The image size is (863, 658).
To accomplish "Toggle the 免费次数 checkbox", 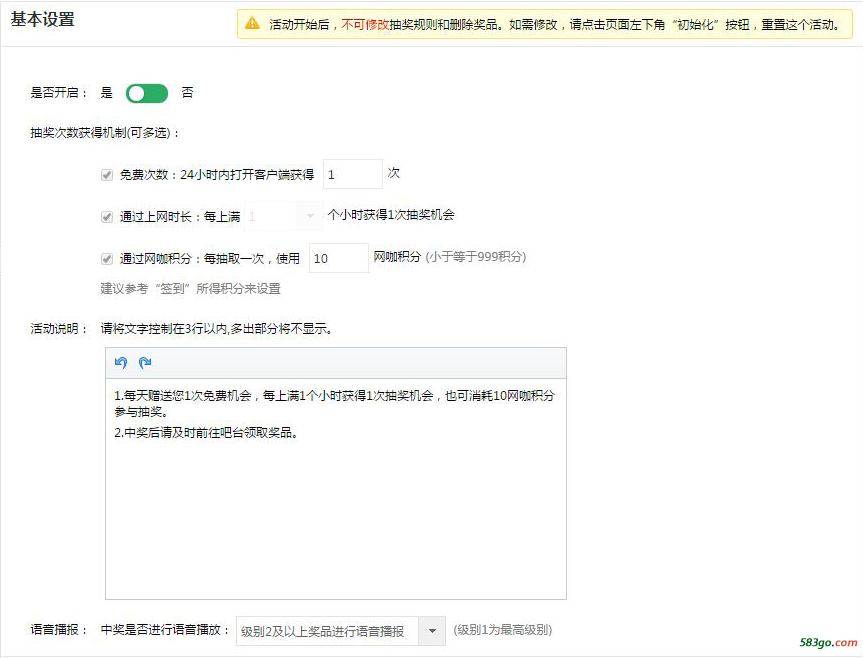I will (x=107, y=175).
